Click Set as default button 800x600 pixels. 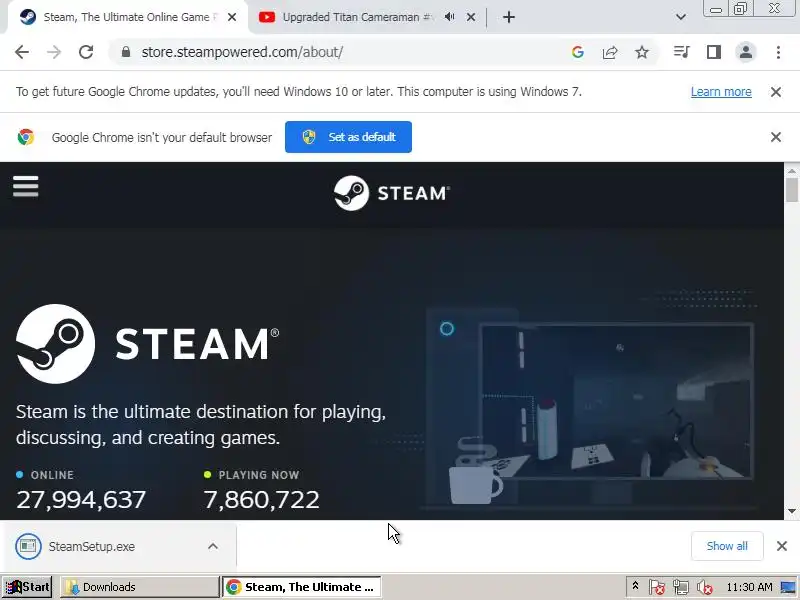click(348, 137)
